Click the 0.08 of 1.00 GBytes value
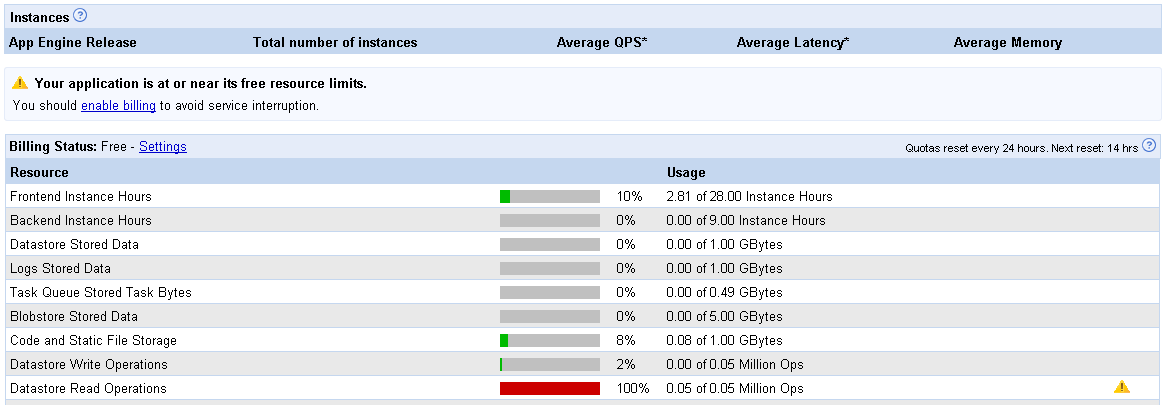Screen dimensions: 1171x405 pyautogui.click(x=724, y=341)
